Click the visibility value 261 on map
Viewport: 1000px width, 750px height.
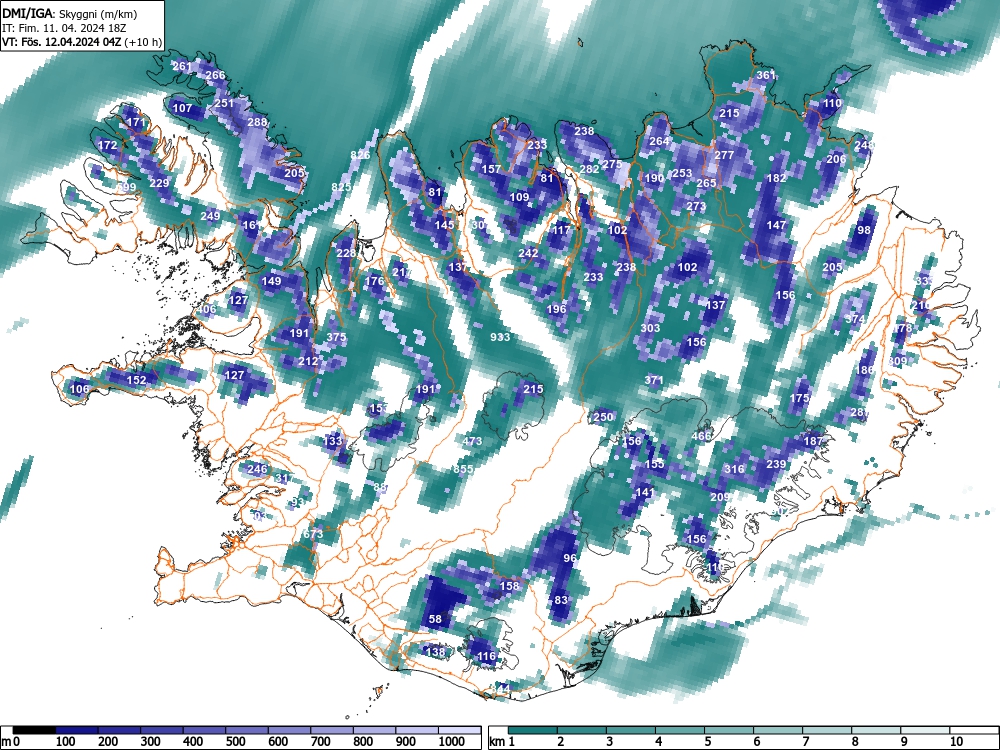(182, 66)
